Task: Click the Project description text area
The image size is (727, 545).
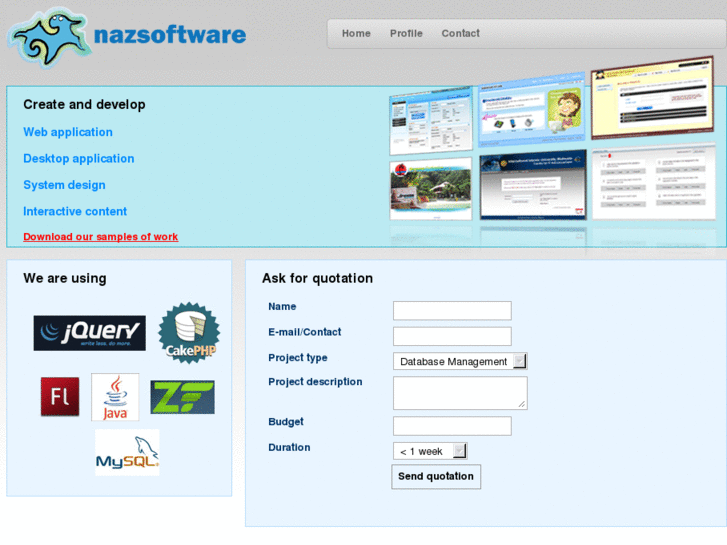Action: click(x=460, y=393)
